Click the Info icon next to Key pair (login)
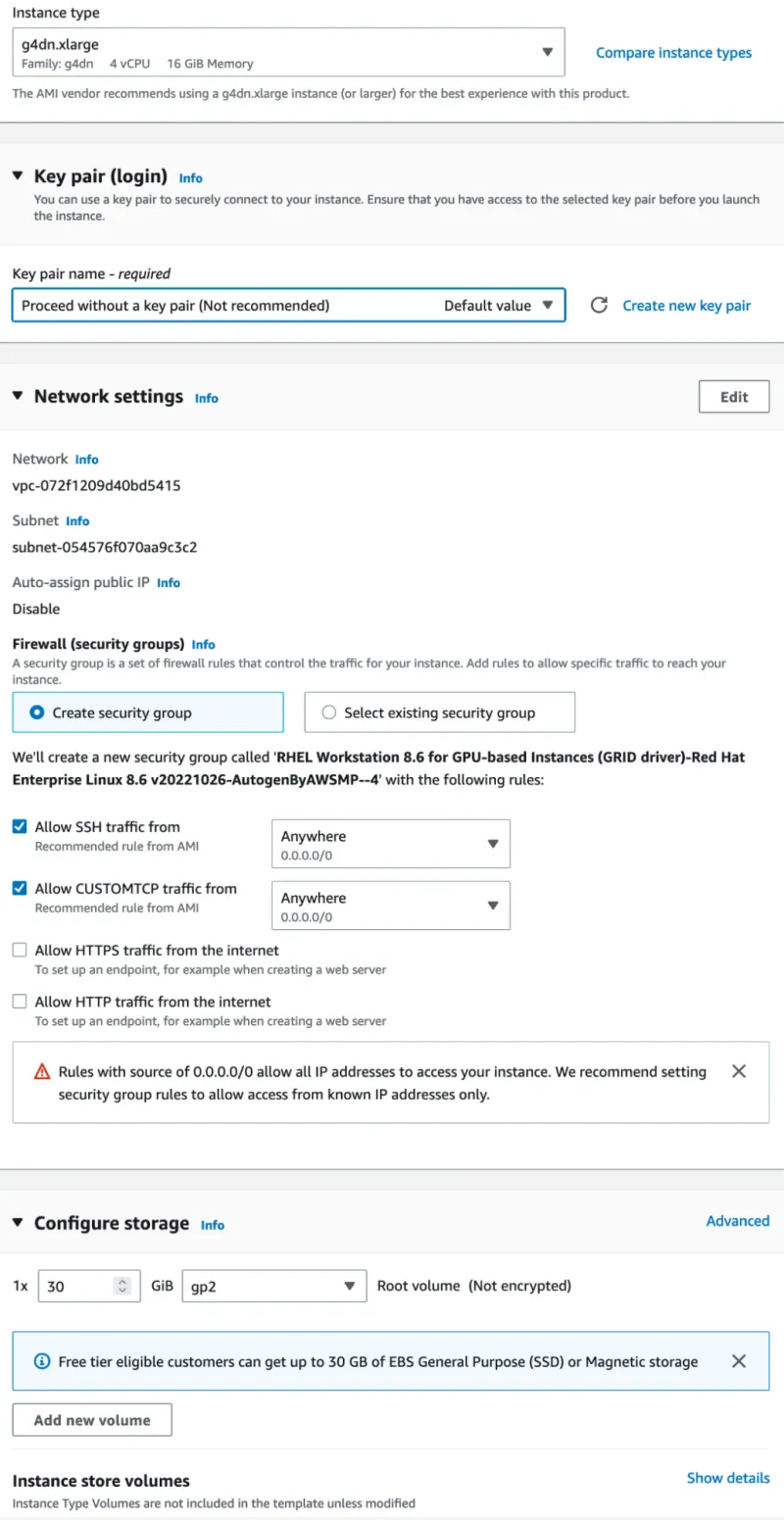This screenshot has width=784, height=1520. (x=190, y=177)
